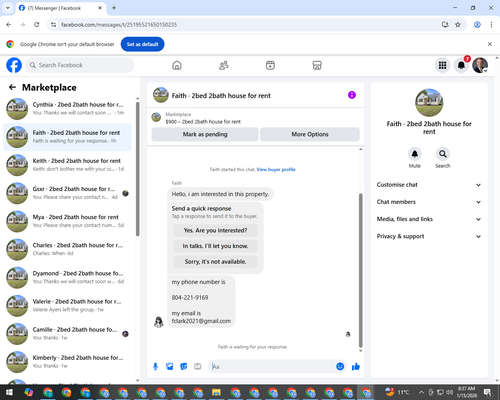Open Windows Start menu
This screenshot has width=500, height=400.
pyautogui.click(x=9, y=392)
